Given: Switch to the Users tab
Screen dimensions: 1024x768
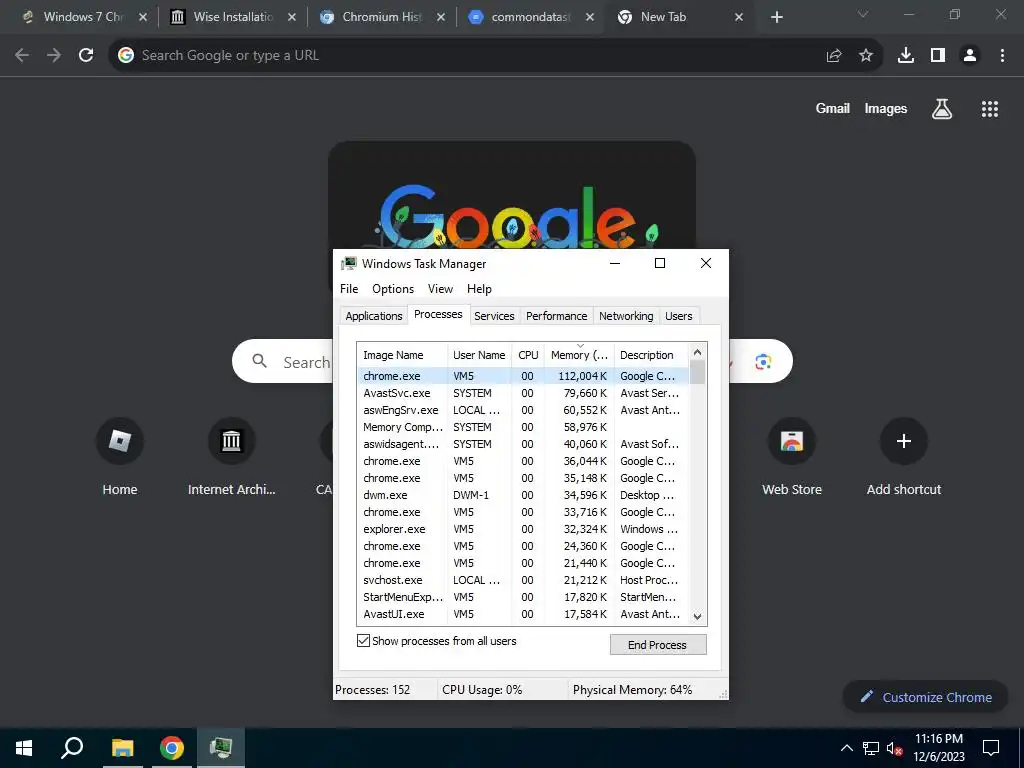Looking at the screenshot, I should click(679, 316).
